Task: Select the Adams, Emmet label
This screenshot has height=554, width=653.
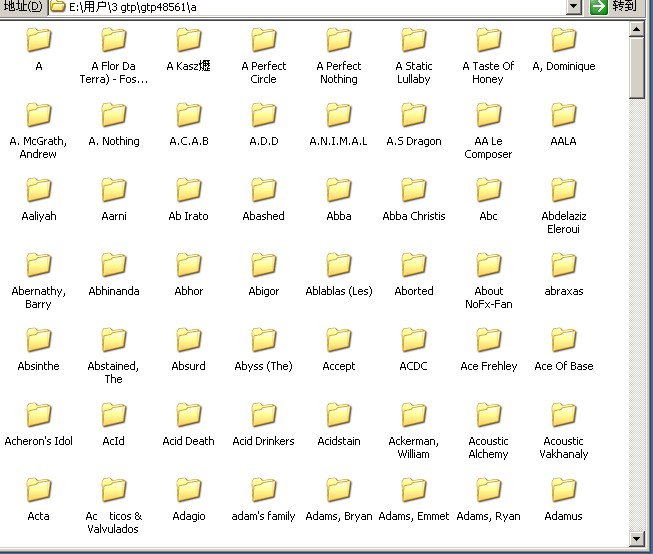Action: [414, 516]
